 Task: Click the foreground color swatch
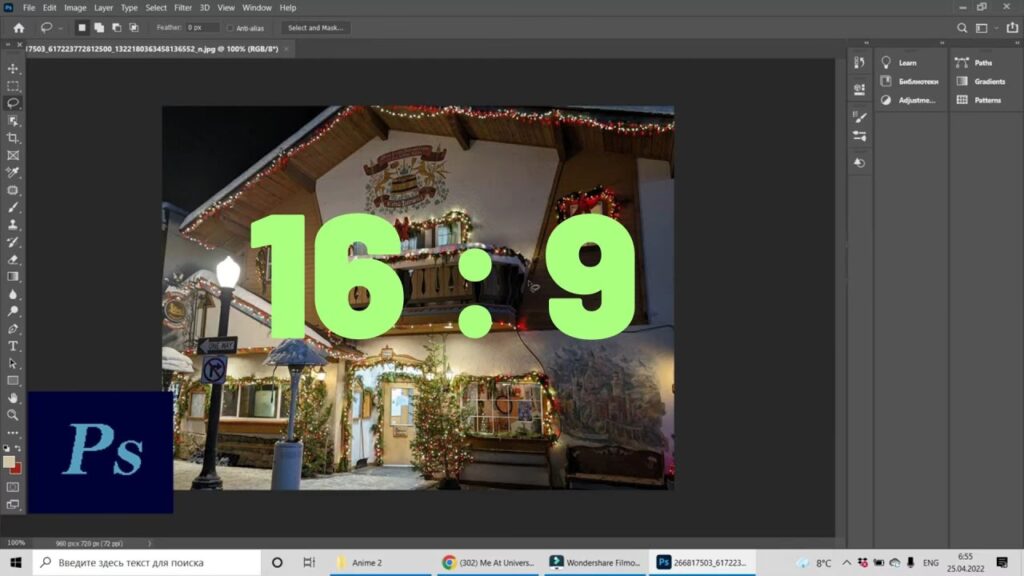point(10,461)
